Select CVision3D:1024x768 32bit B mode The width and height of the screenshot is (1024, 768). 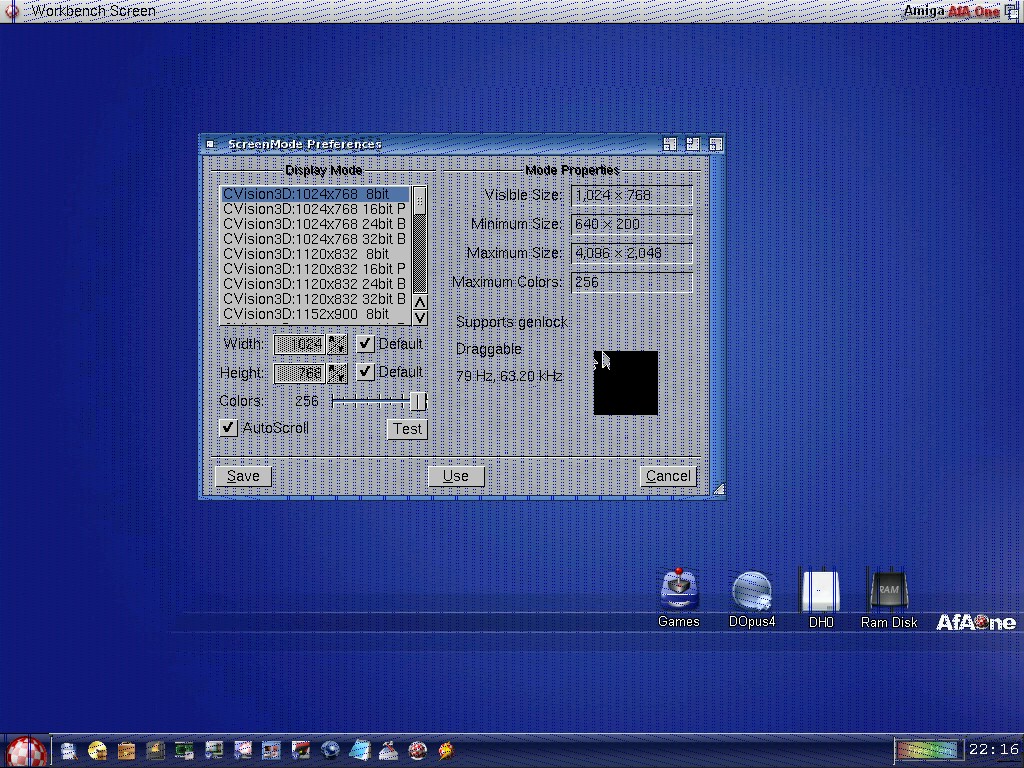(314, 239)
